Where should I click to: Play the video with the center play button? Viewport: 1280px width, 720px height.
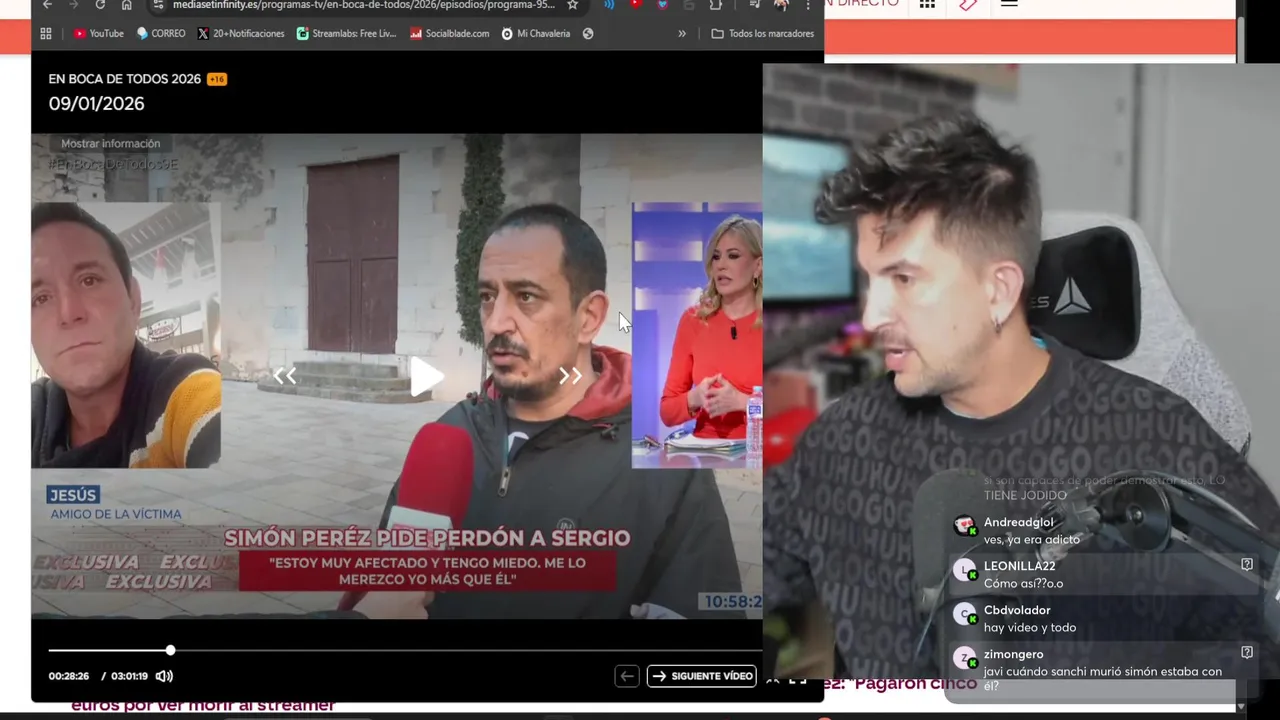tap(427, 376)
